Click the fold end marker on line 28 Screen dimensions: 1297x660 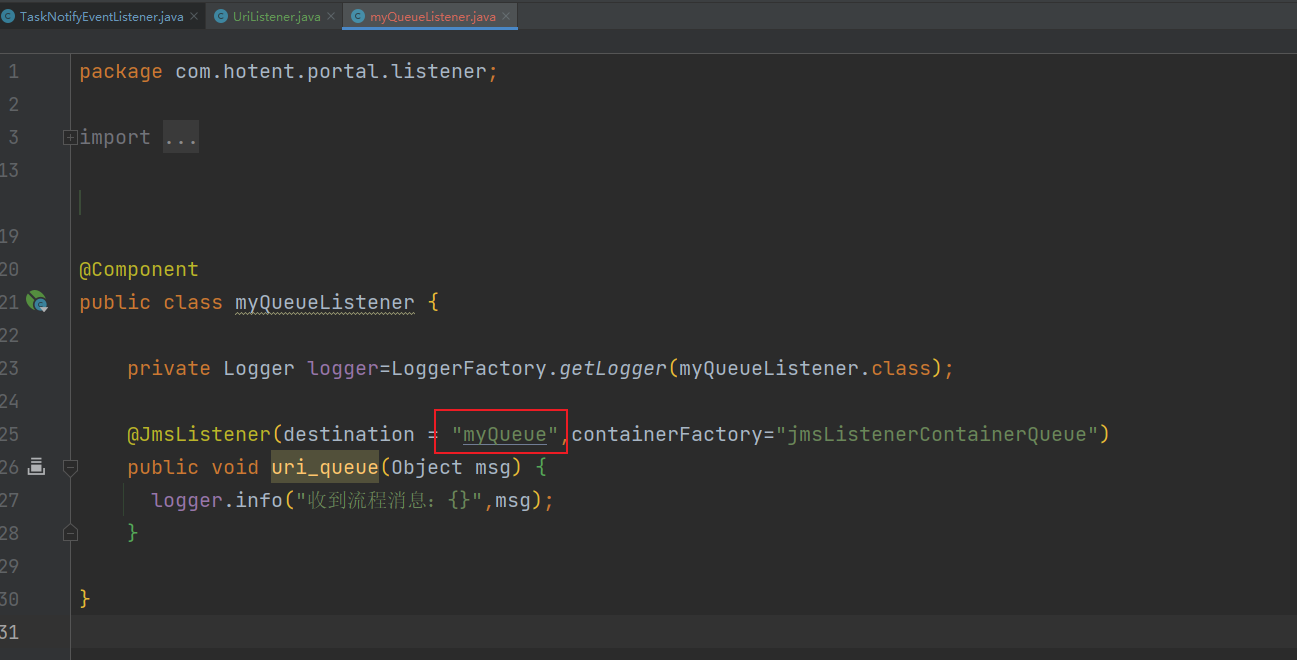70,532
